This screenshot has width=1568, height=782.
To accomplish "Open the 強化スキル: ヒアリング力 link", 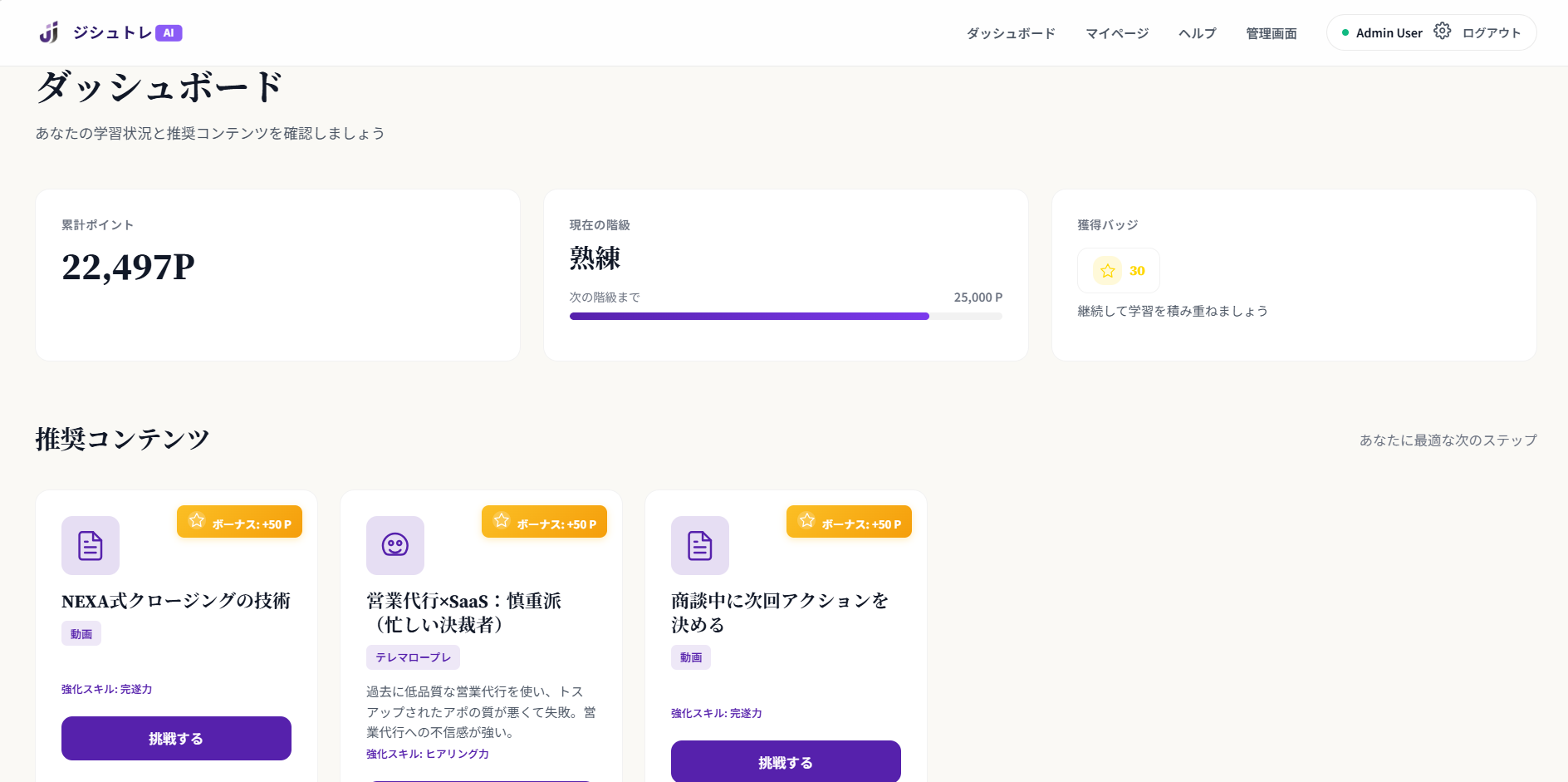I will tap(426, 754).
